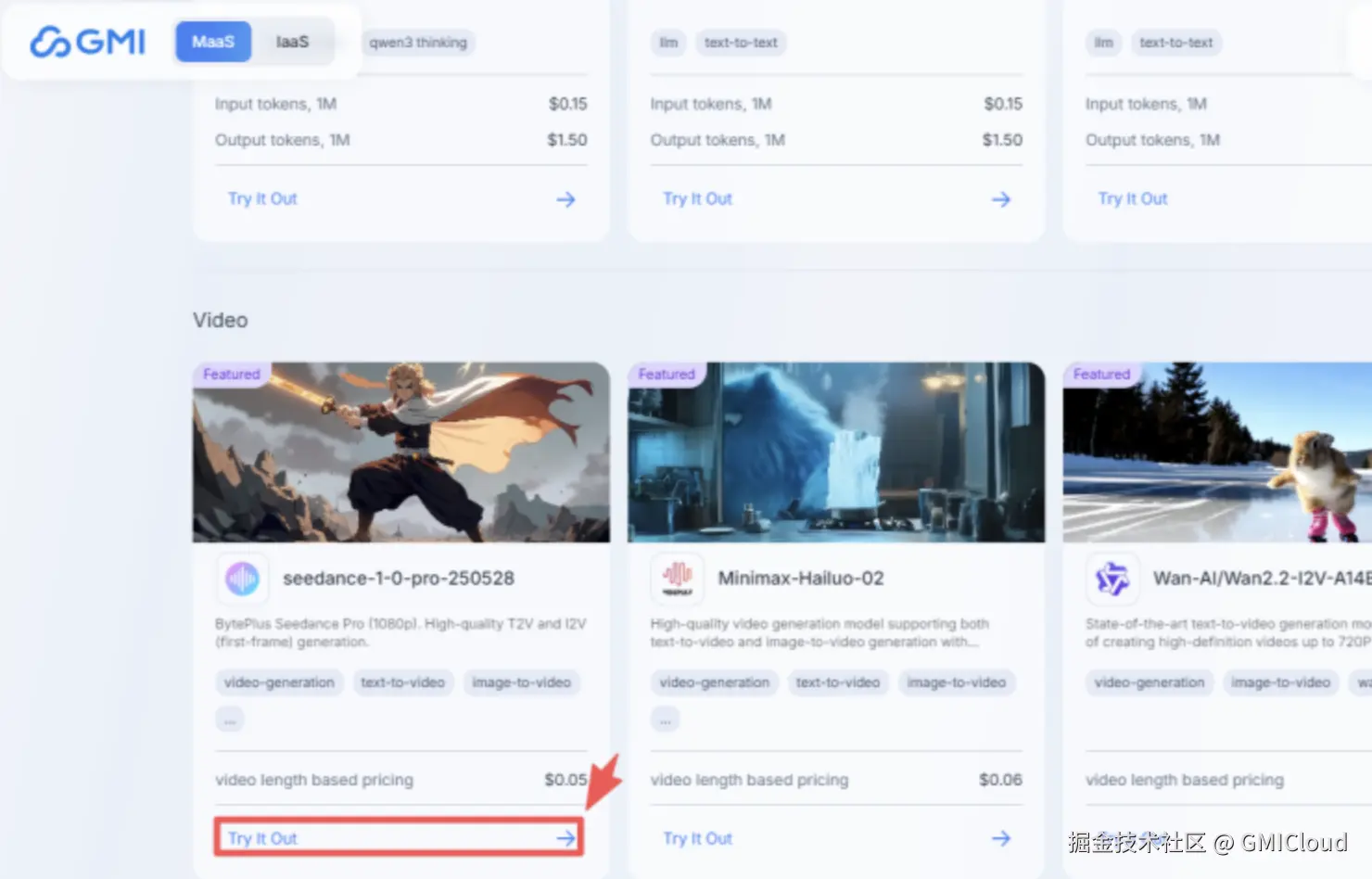Click the arrow in the qwen3 thinking card

[565, 199]
